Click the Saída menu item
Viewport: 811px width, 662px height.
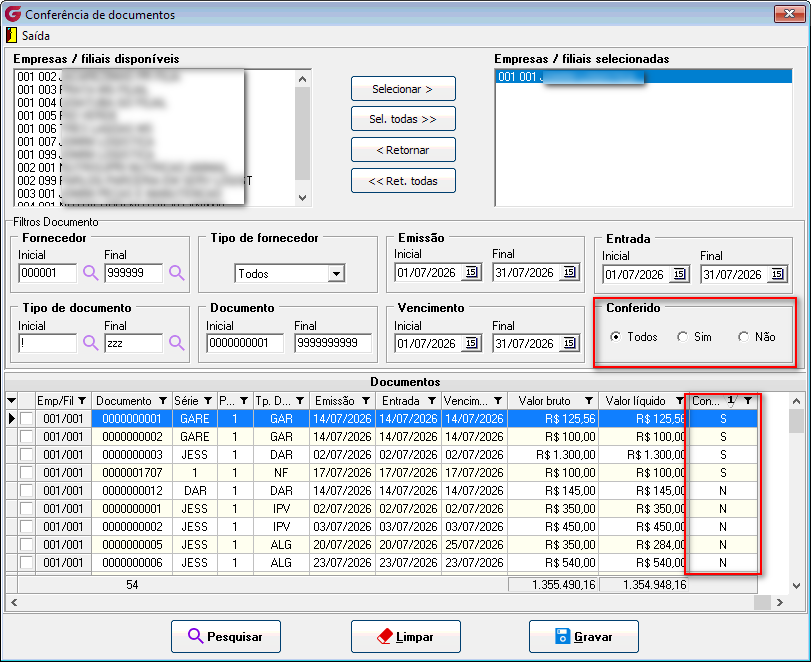tap(36, 36)
